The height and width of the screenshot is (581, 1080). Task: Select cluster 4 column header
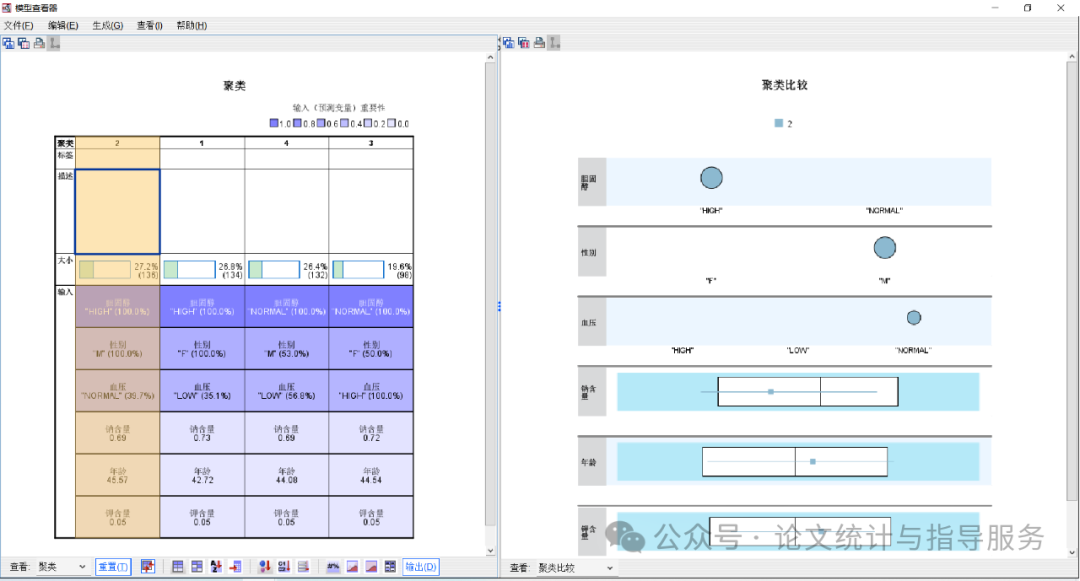point(287,143)
